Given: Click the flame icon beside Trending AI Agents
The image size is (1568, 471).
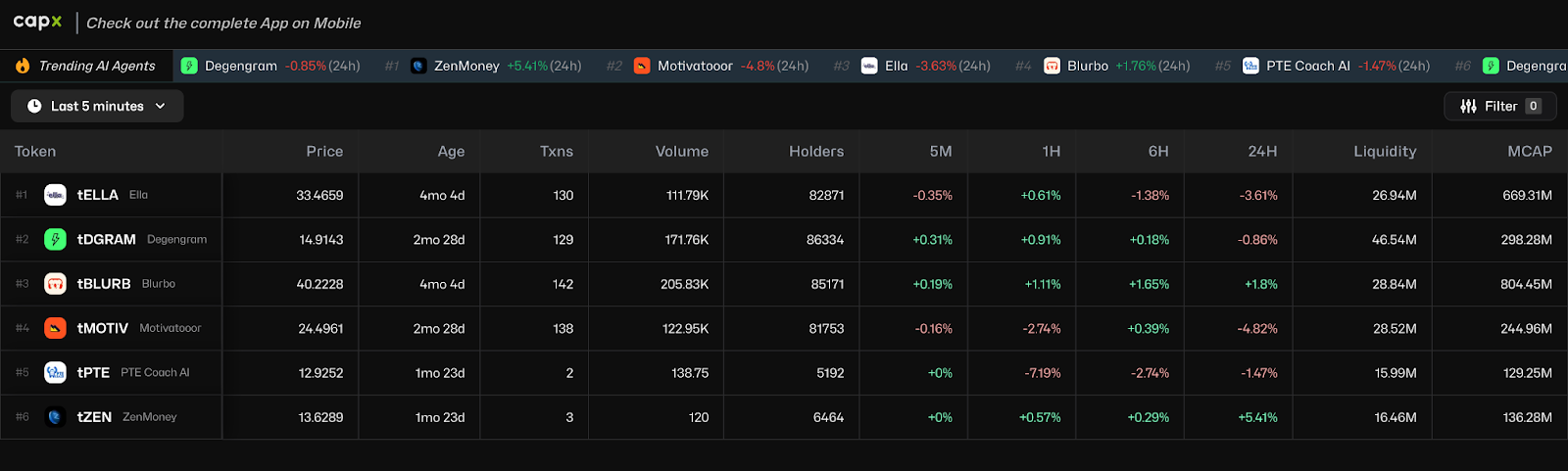Looking at the screenshot, I should [x=23, y=66].
